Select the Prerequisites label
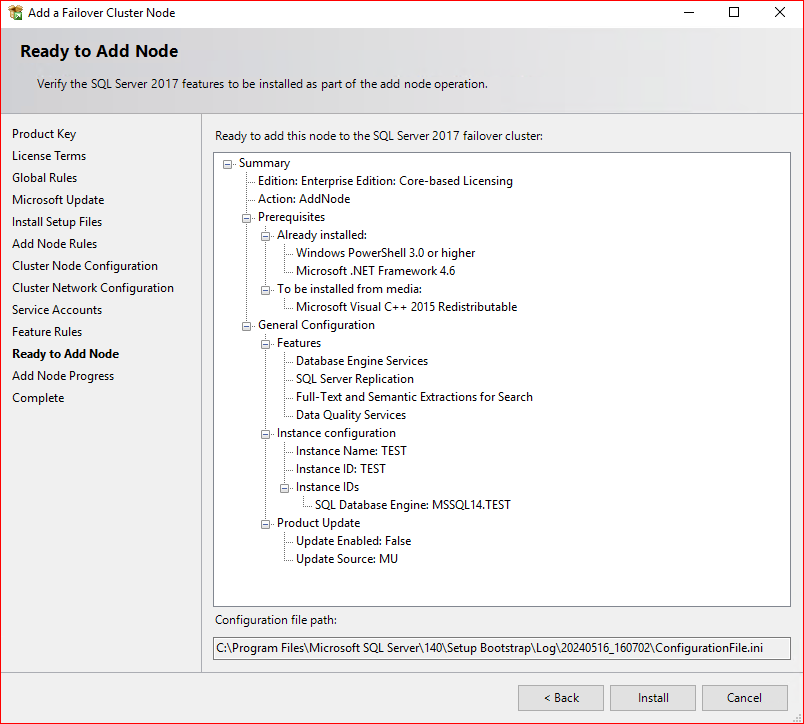804x724 pixels. pyautogui.click(x=291, y=217)
